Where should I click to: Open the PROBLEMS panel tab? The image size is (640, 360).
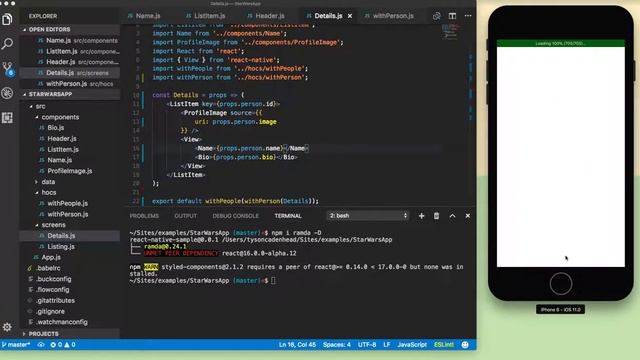coord(144,216)
